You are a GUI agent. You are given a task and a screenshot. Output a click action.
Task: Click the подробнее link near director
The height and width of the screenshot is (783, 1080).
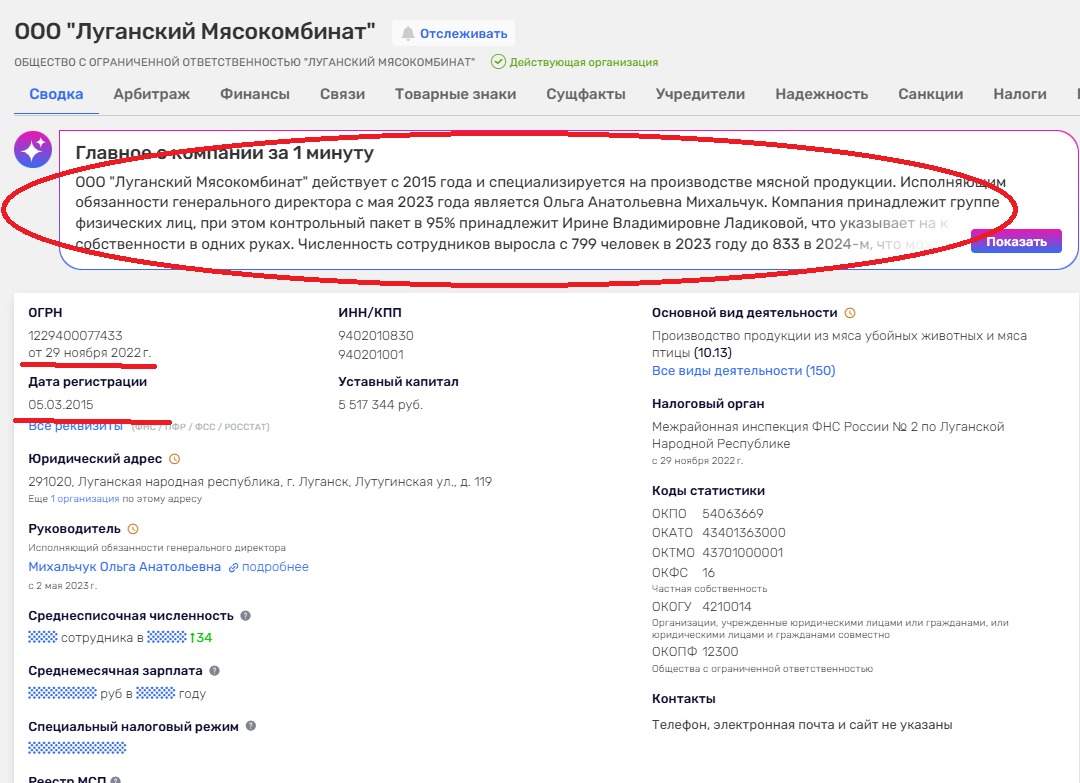click(275, 567)
